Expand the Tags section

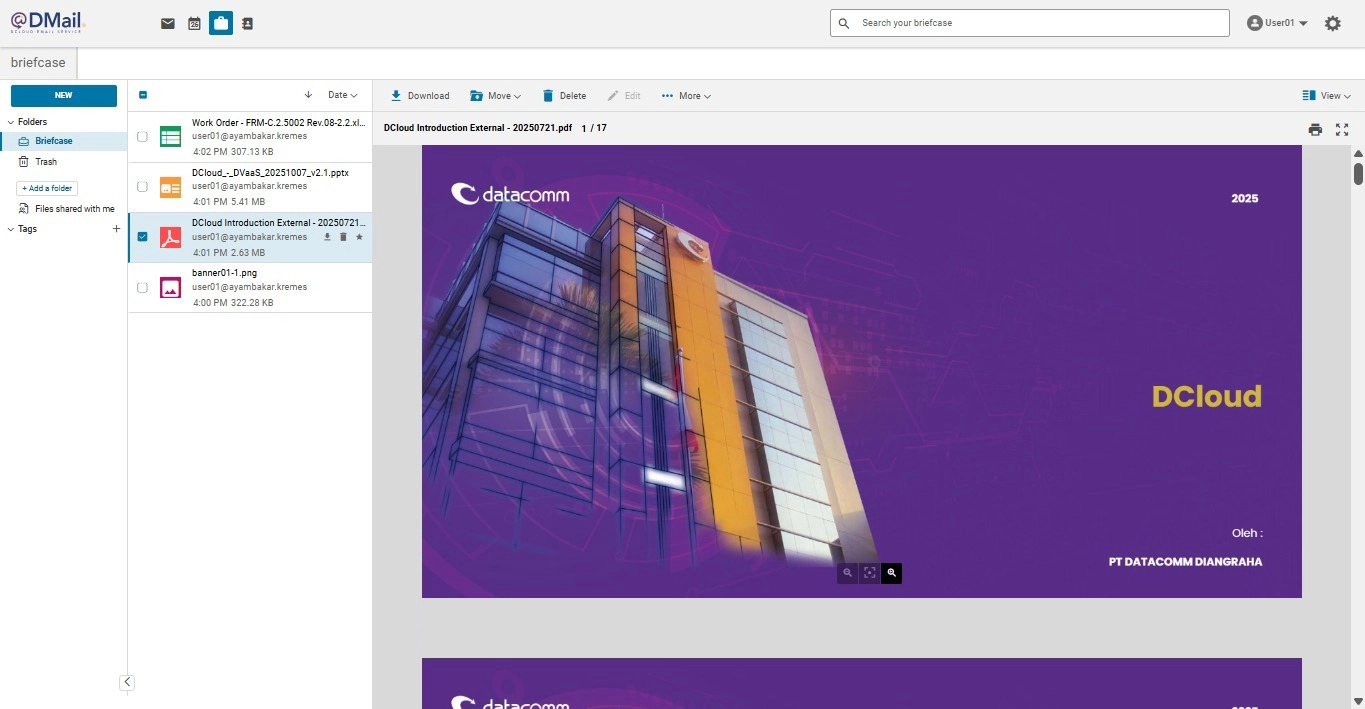pos(9,229)
